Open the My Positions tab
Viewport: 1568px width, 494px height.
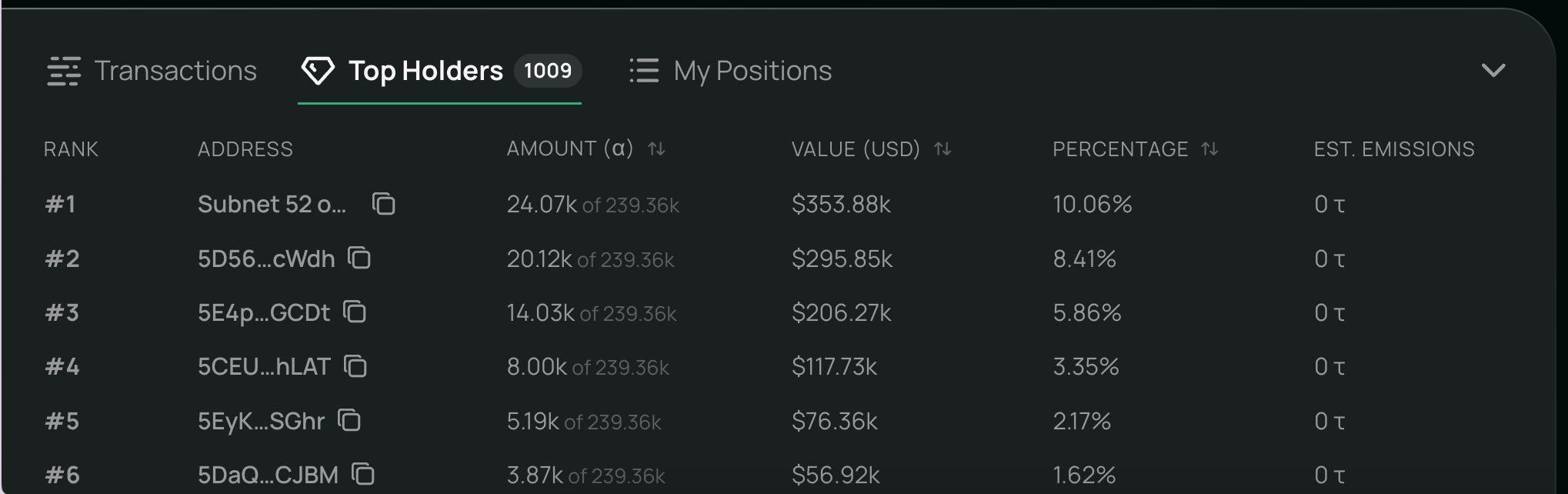[752, 71]
